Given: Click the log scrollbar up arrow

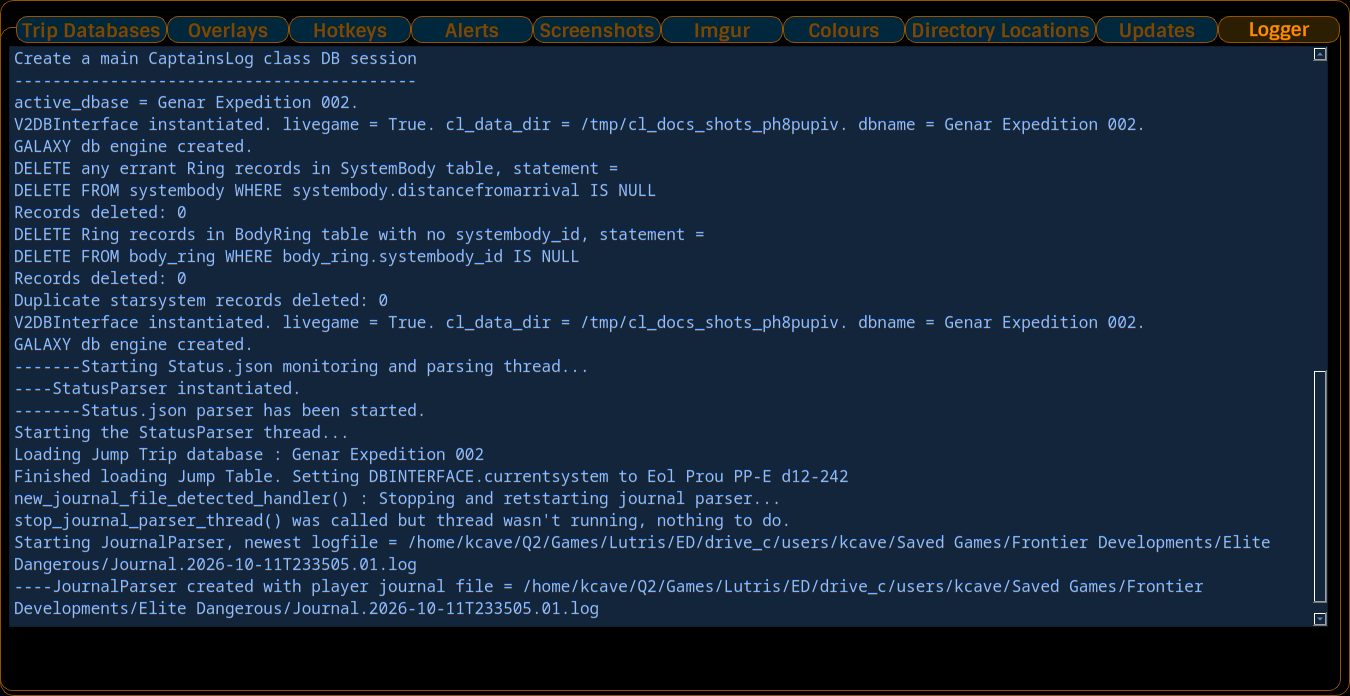Looking at the screenshot, I should click(x=1320, y=55).
